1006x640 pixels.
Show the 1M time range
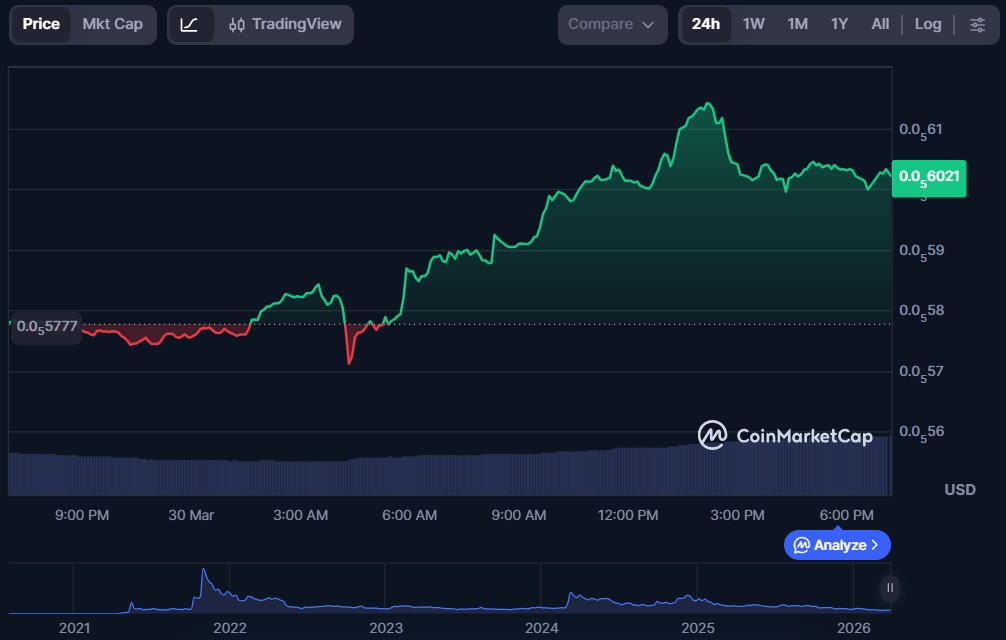[x=797, y=24]
